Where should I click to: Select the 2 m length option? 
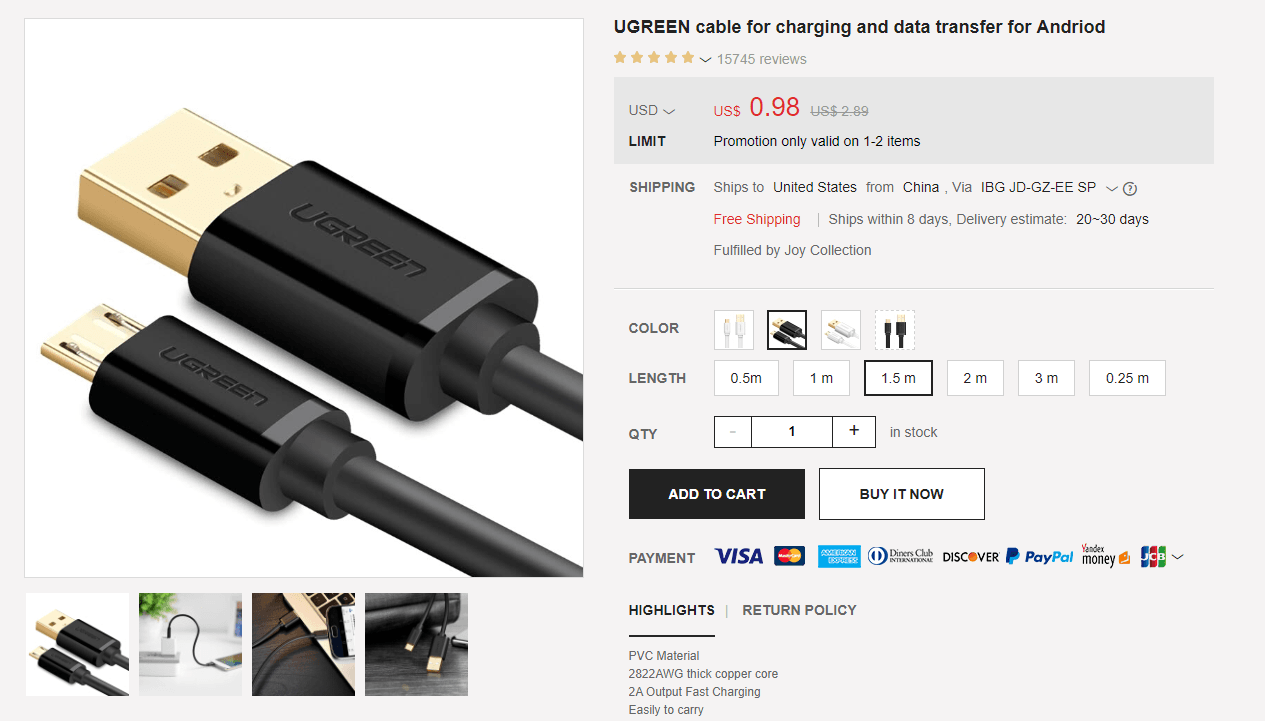point(975,378)
